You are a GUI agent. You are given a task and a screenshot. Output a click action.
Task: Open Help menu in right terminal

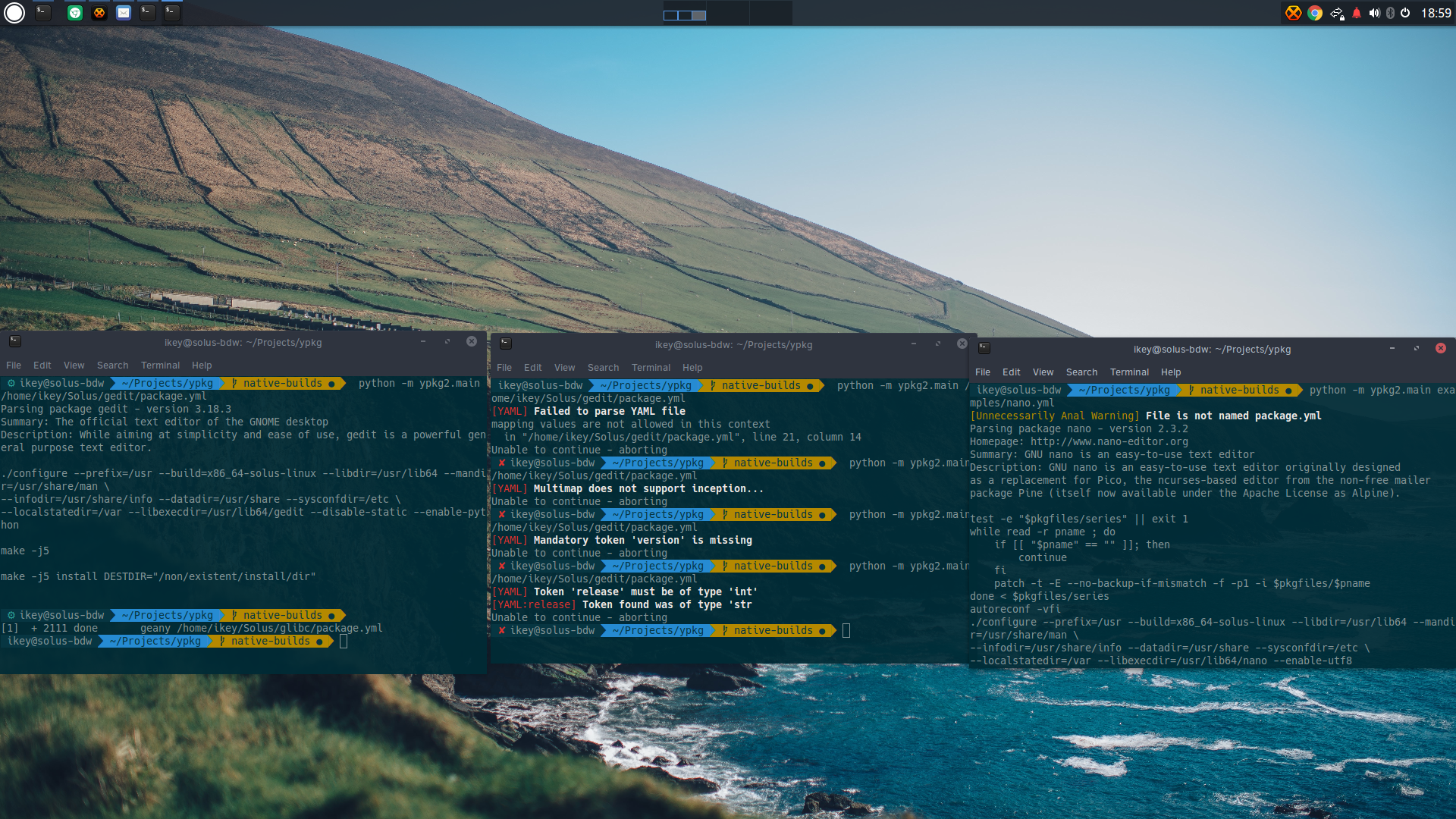1170,372
